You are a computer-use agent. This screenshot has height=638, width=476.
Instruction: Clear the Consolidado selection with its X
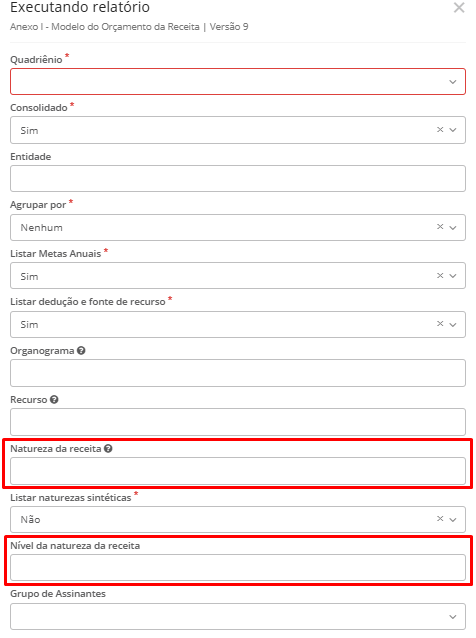(440, 129)
